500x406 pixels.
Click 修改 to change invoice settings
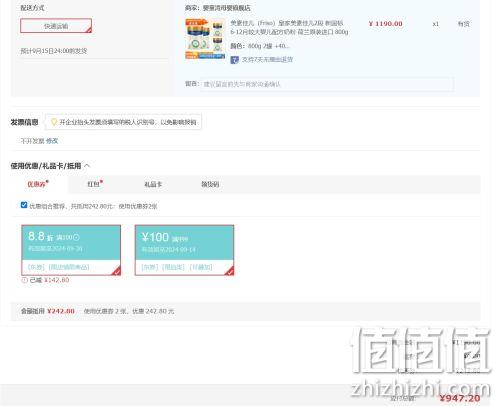pos(52,141)
